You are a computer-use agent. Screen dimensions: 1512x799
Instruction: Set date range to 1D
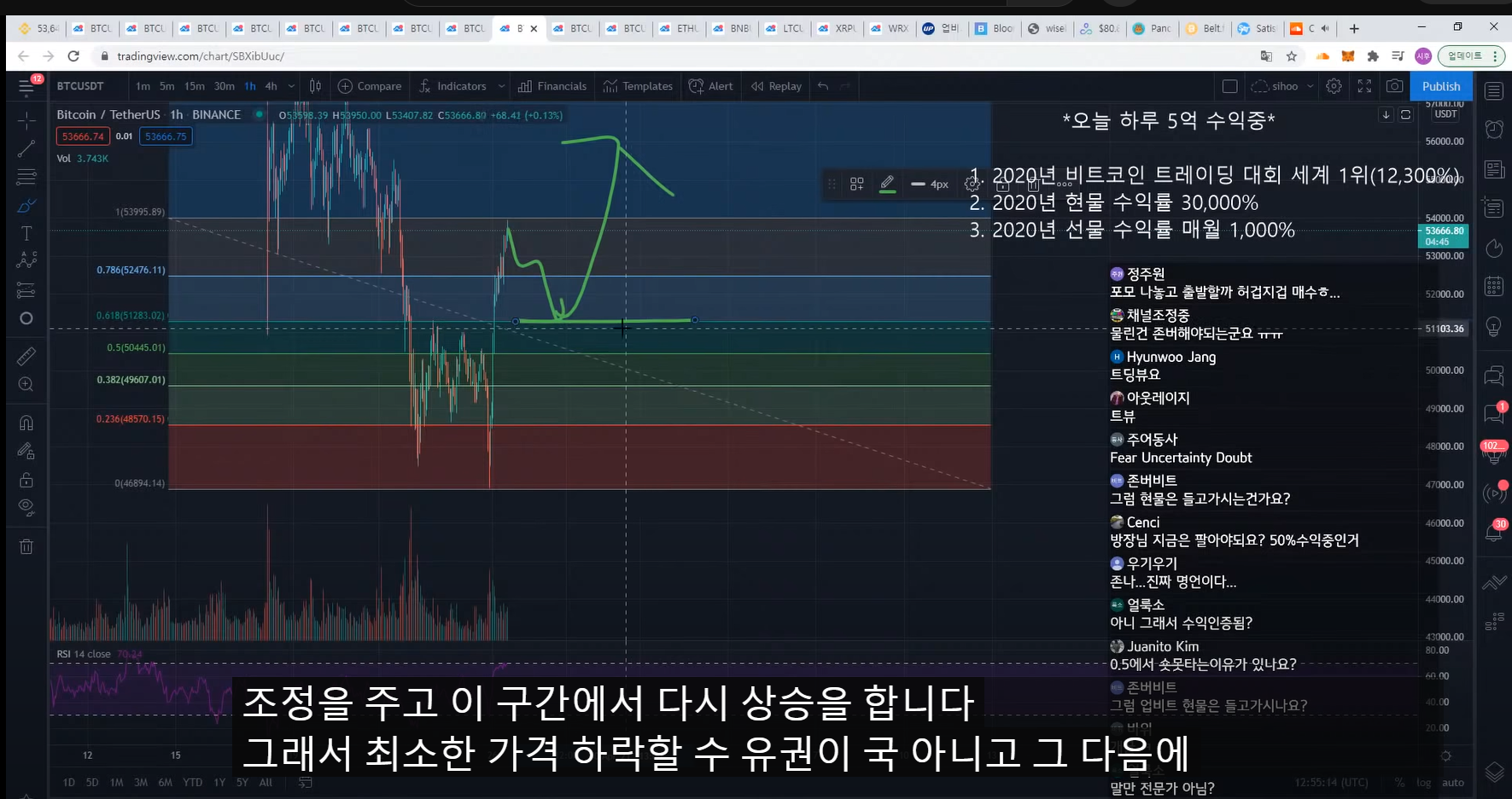(x=69, y=782)
